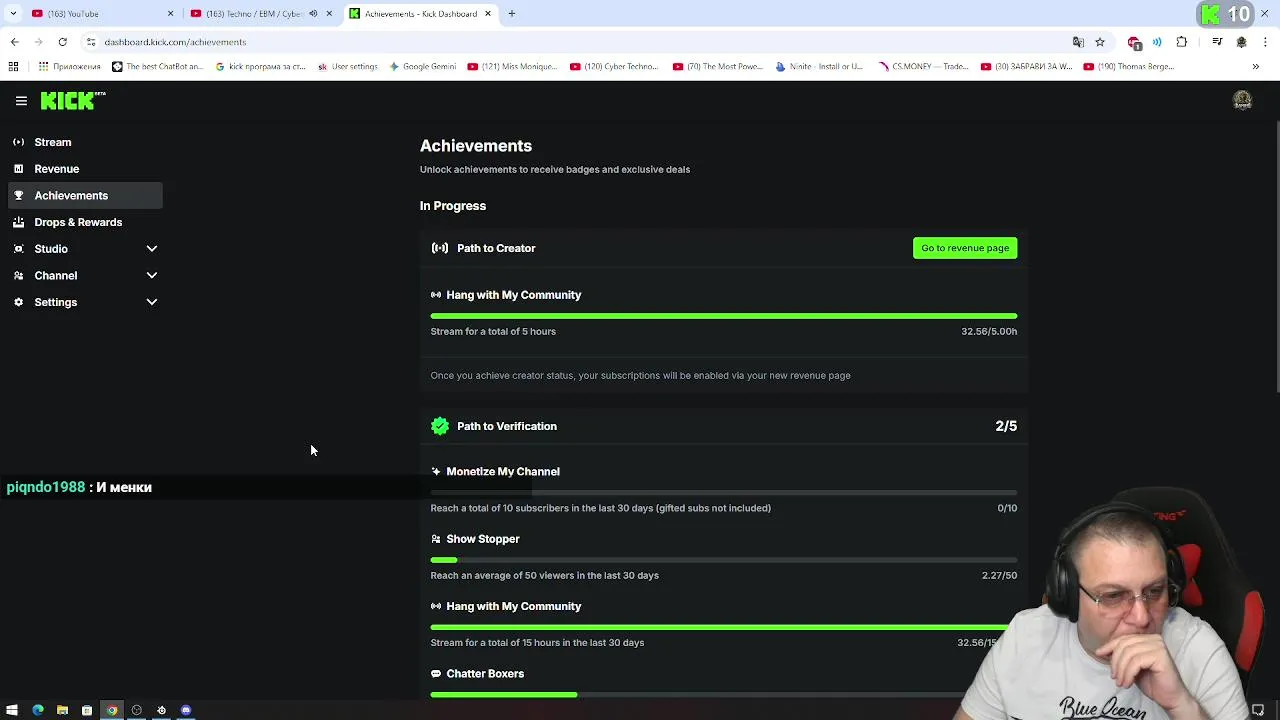Click the site information icon in address bar

pyautogui.click(x=91, y=42)
